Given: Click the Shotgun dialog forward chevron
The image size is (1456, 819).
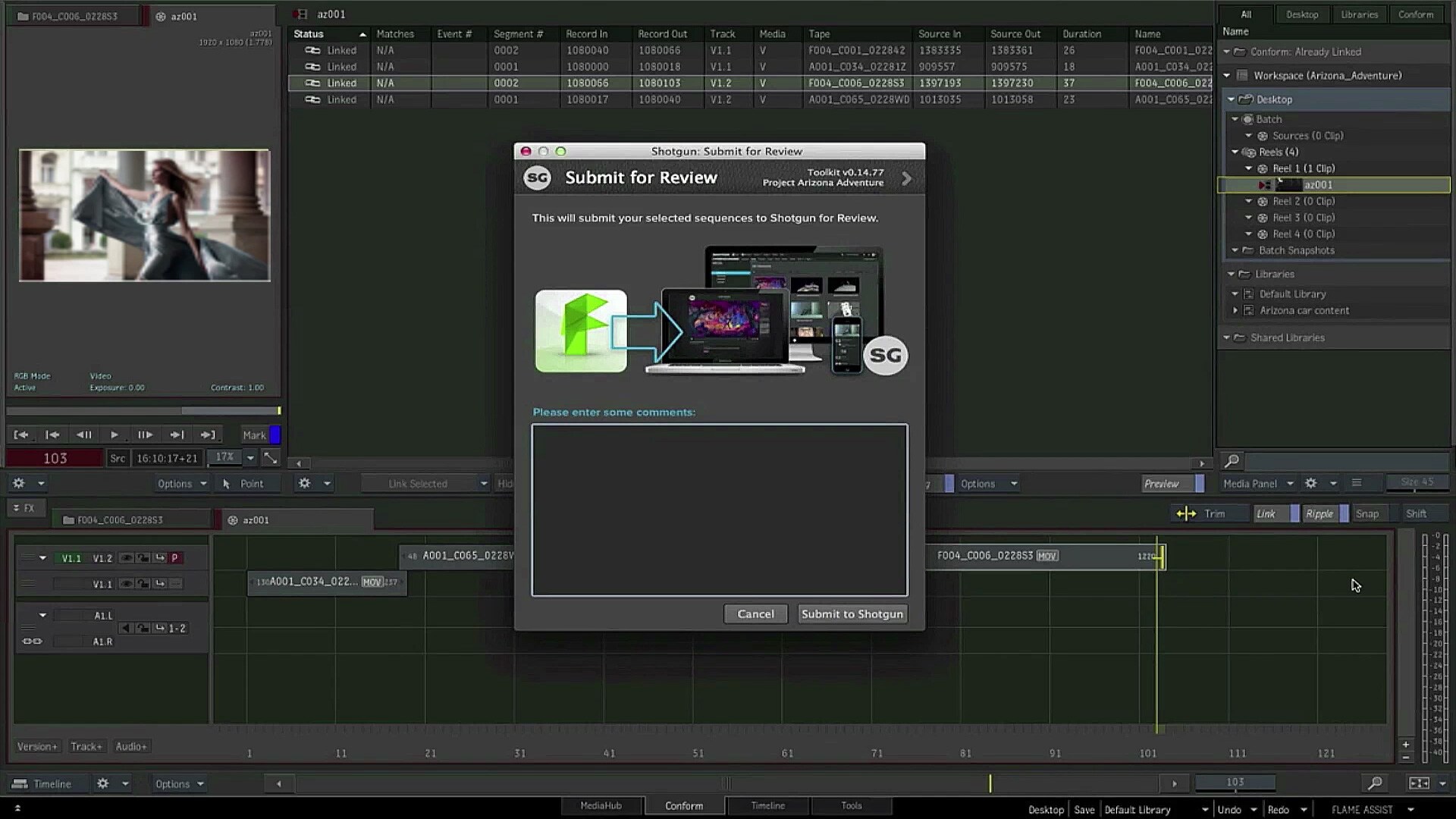Looking at the screenshot, I should [x=906, y=179].
